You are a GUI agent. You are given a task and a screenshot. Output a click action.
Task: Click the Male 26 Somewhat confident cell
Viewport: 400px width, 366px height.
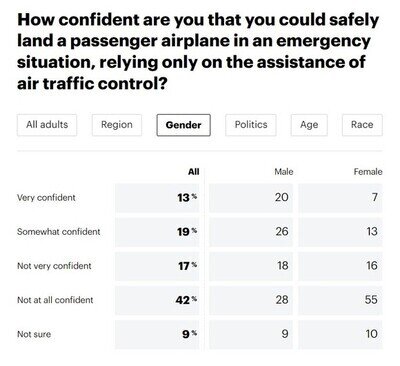[x=251, y=232]
